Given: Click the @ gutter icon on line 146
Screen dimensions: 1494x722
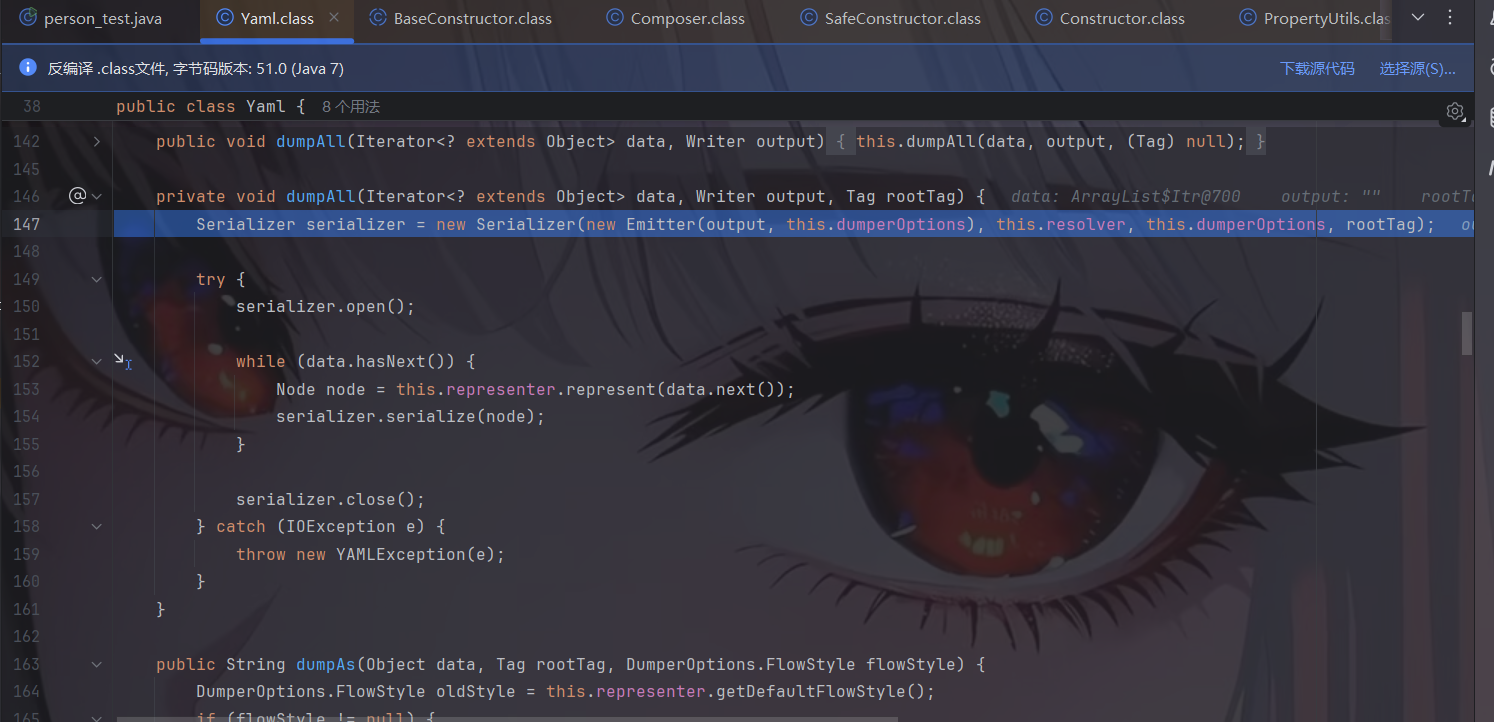Looking at the screenshot, I should [x=77, y=196].
